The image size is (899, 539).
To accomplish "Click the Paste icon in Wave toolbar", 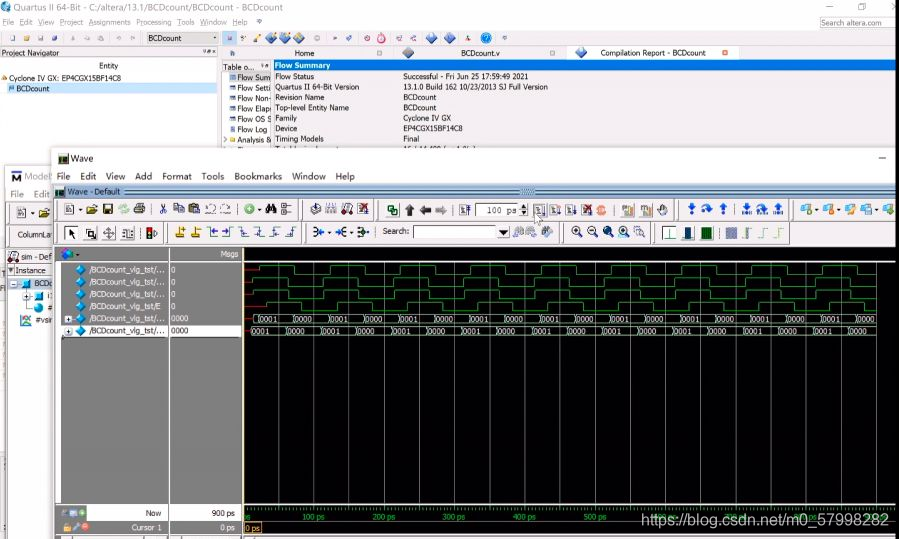I will [x=194, y=210].
